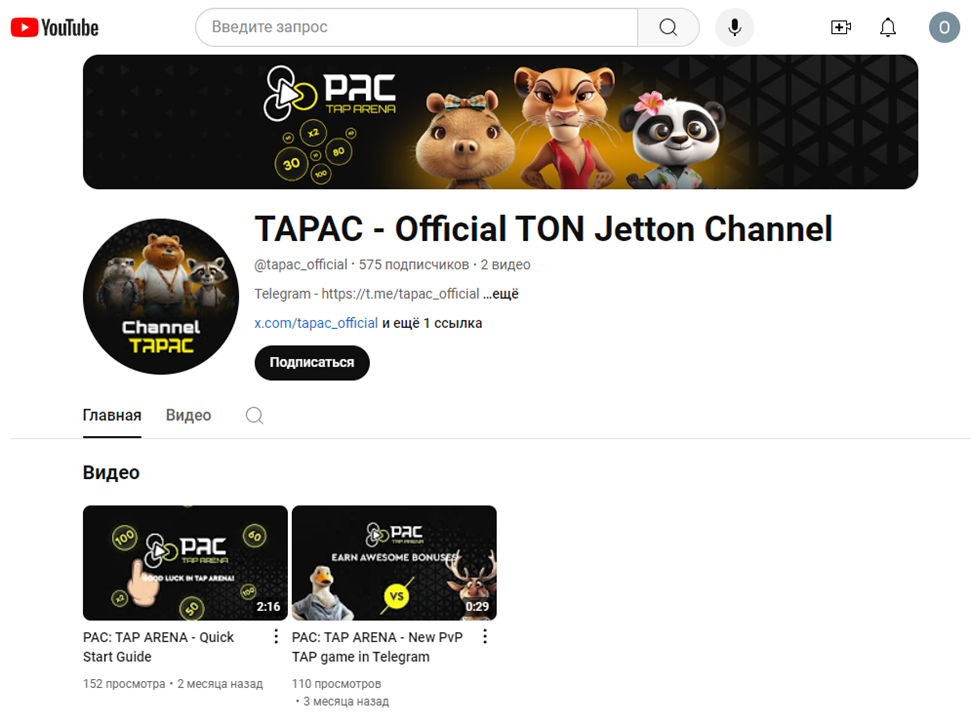The image size is (971, 725).
Task: Click the '2 месяца назад' text
Action: pyautogui.click(x=220, y=684)
